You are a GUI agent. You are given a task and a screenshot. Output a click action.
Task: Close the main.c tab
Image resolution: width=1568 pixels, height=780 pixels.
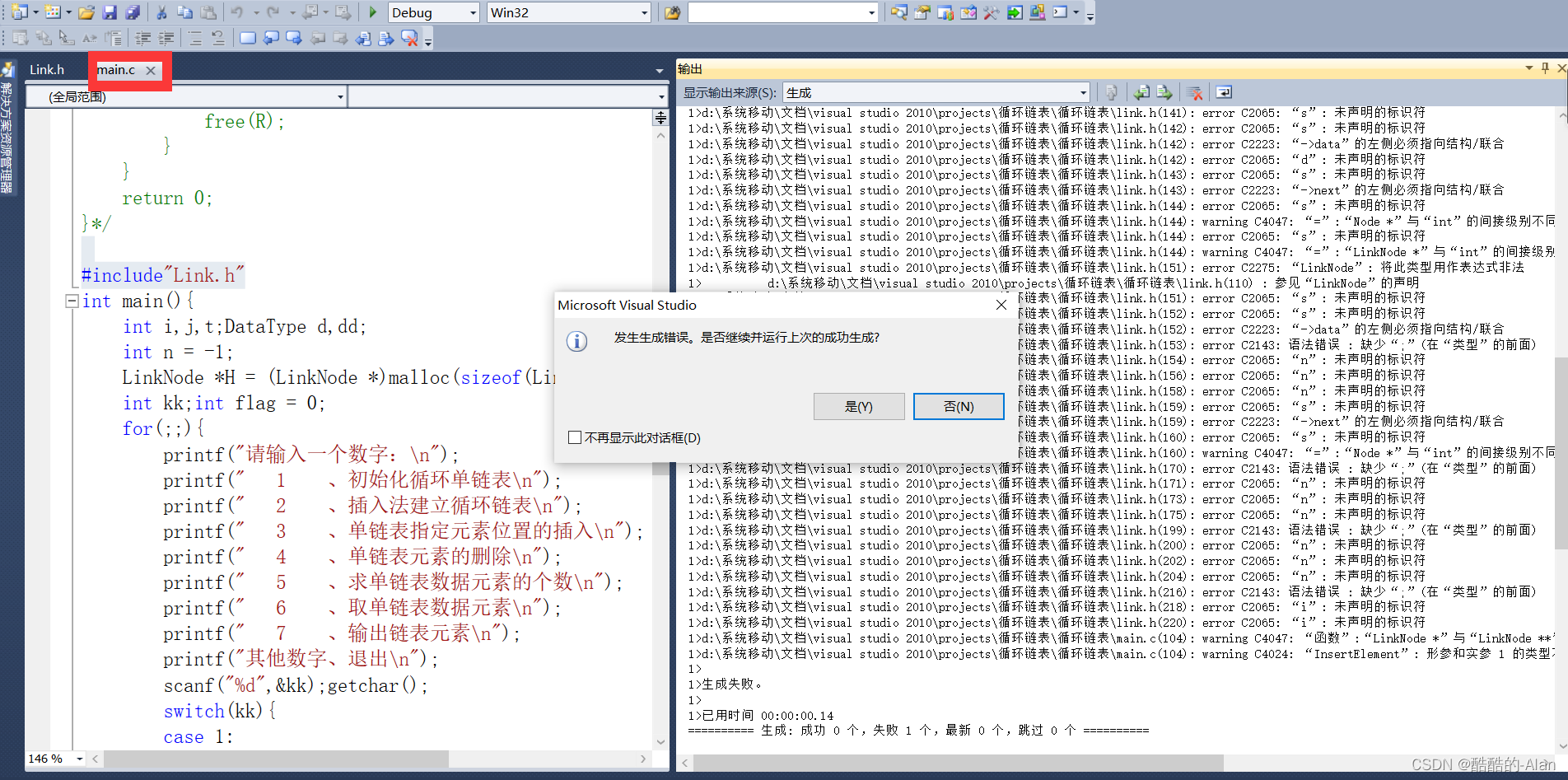(151, 71)
